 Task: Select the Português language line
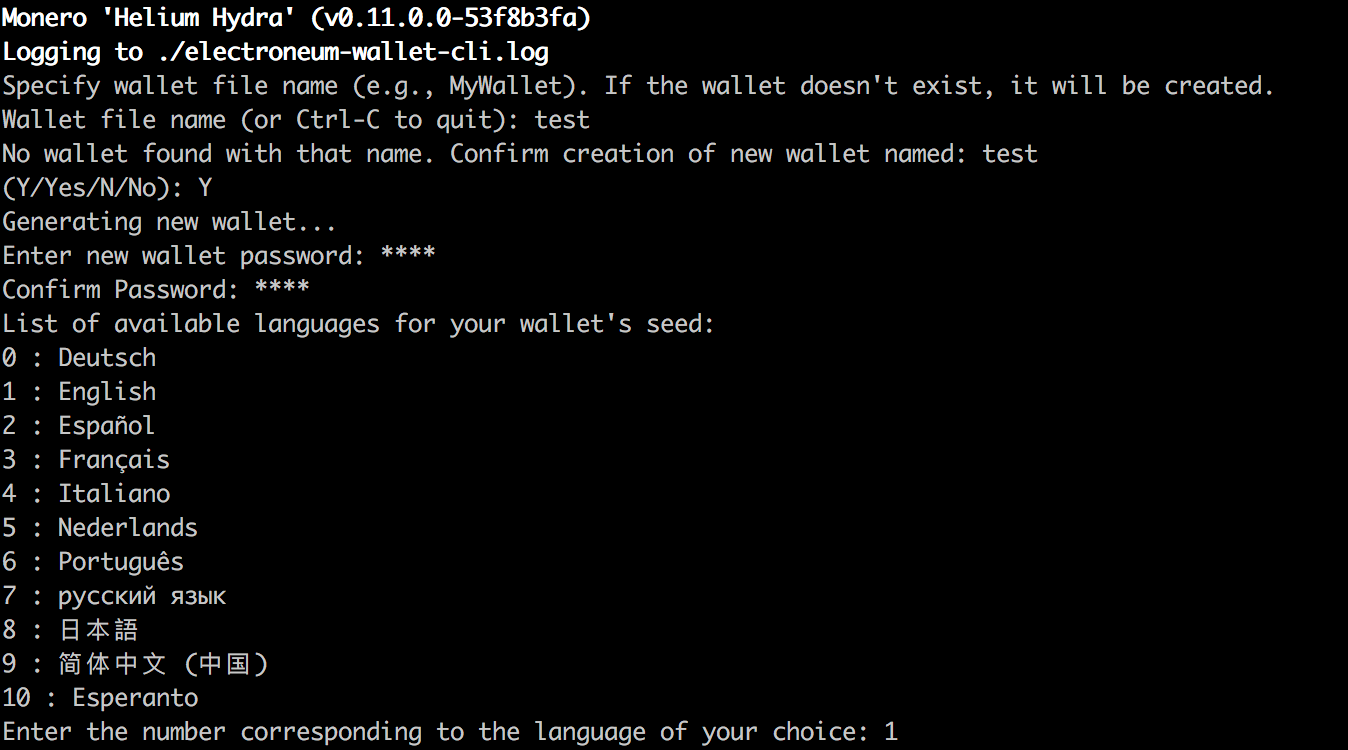pos(93,562)
